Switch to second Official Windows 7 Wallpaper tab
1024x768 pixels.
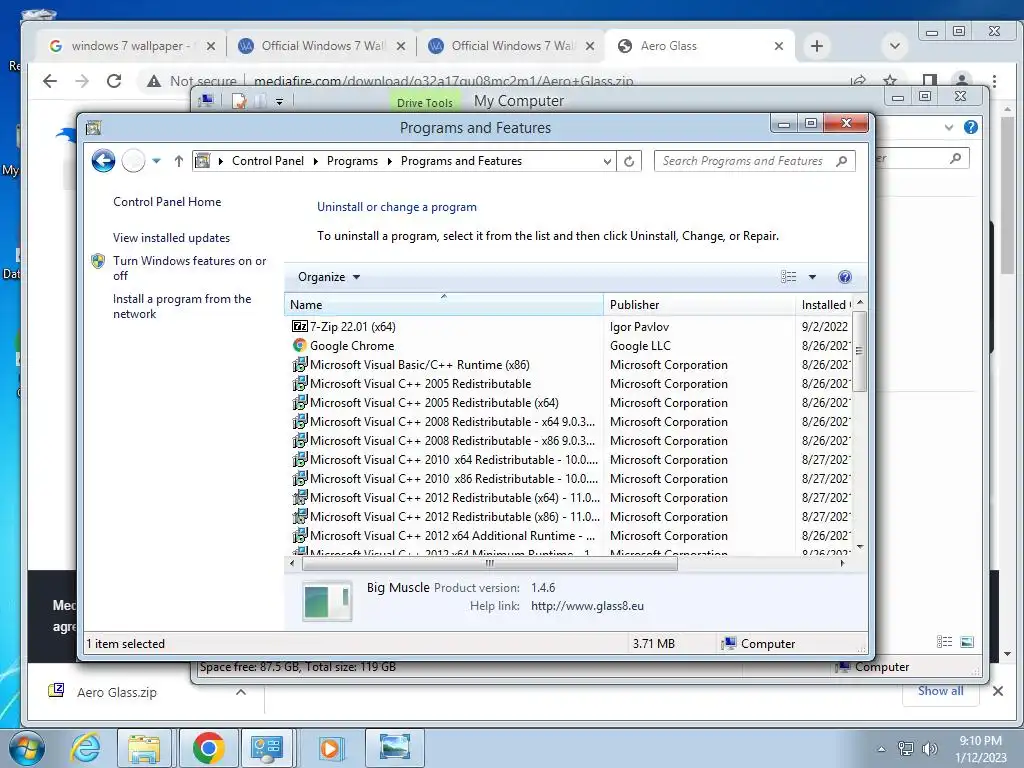[509, 46]
